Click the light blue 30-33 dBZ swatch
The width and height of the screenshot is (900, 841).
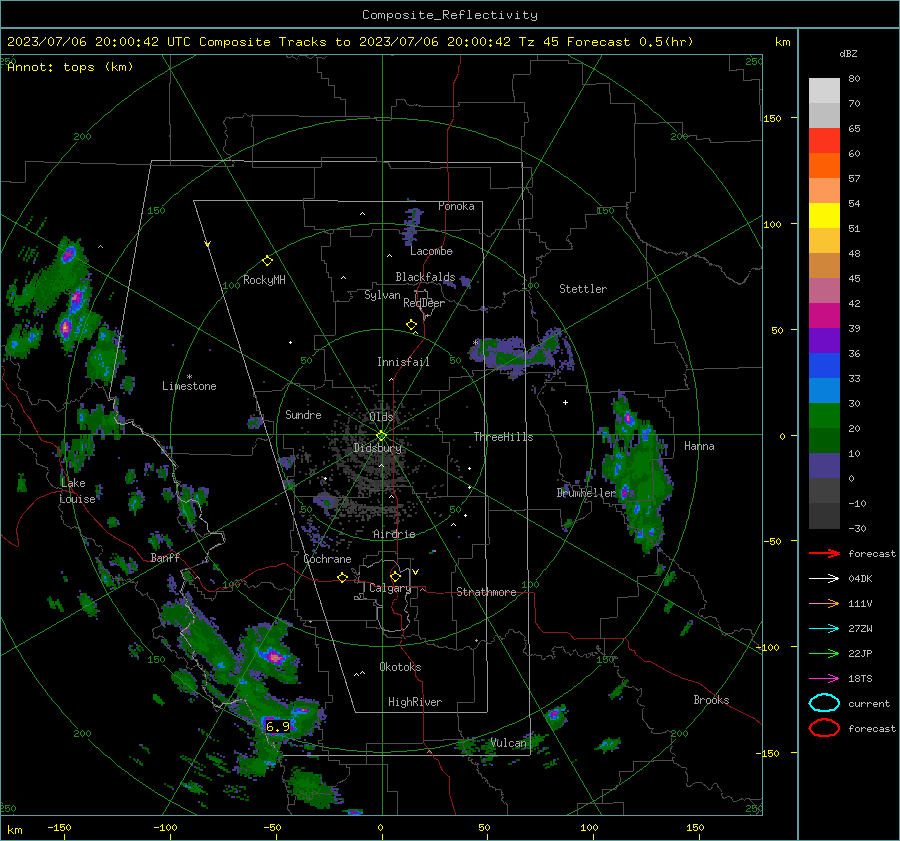click(824, 391)
